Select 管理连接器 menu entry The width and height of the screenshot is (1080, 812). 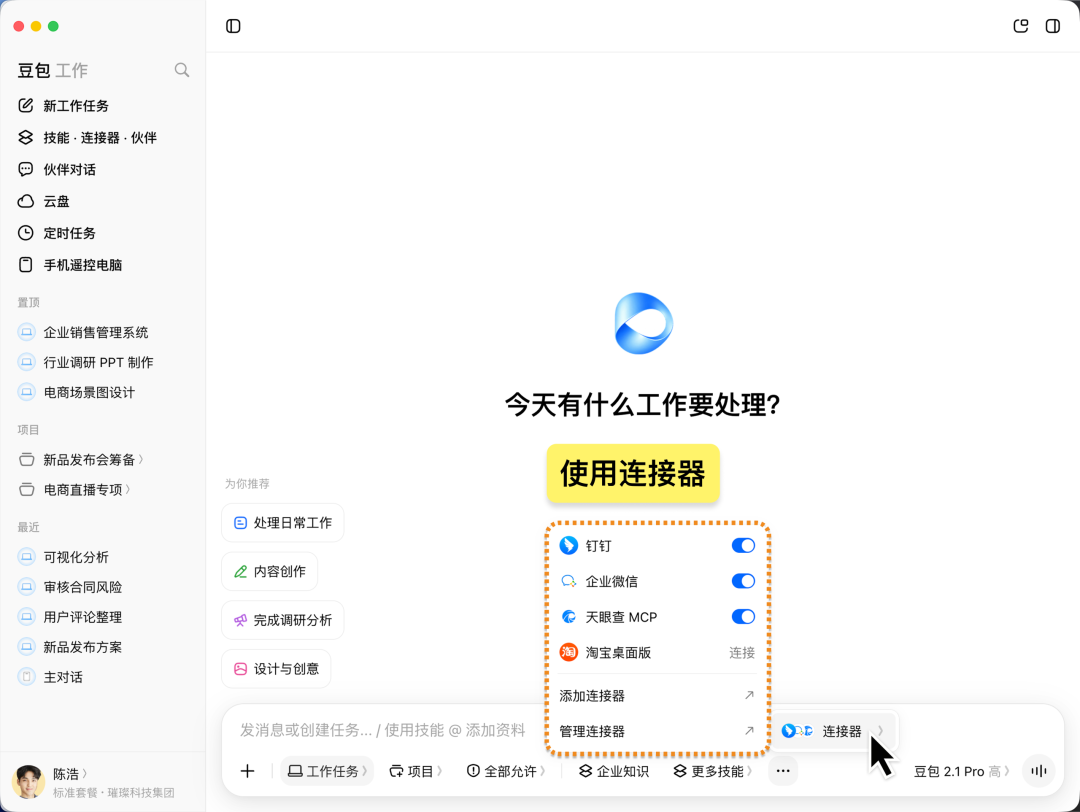(656, 731)
